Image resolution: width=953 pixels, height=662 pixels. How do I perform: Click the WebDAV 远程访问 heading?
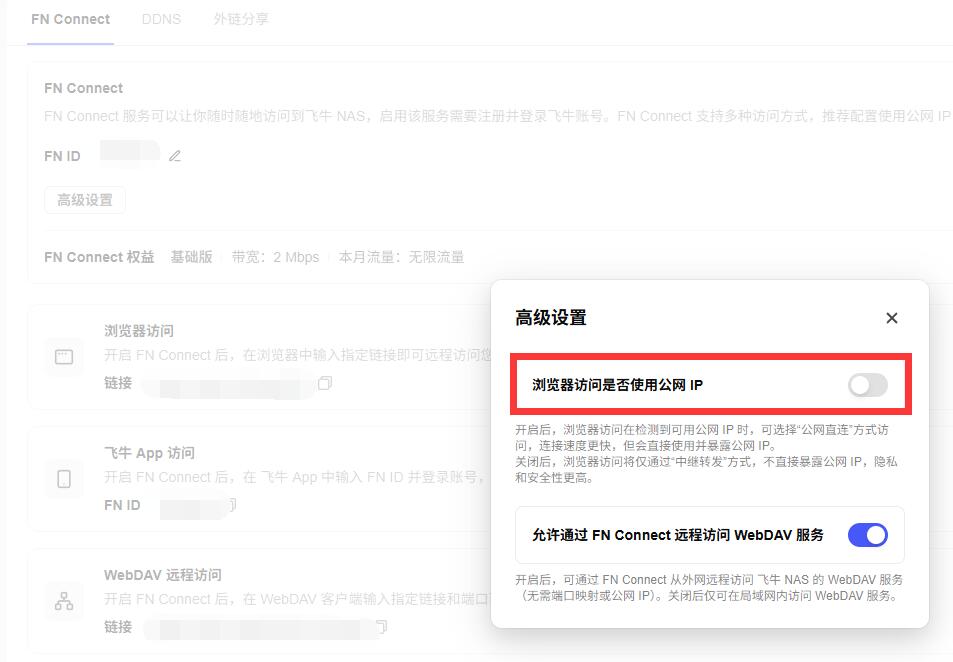pos(163,574)
